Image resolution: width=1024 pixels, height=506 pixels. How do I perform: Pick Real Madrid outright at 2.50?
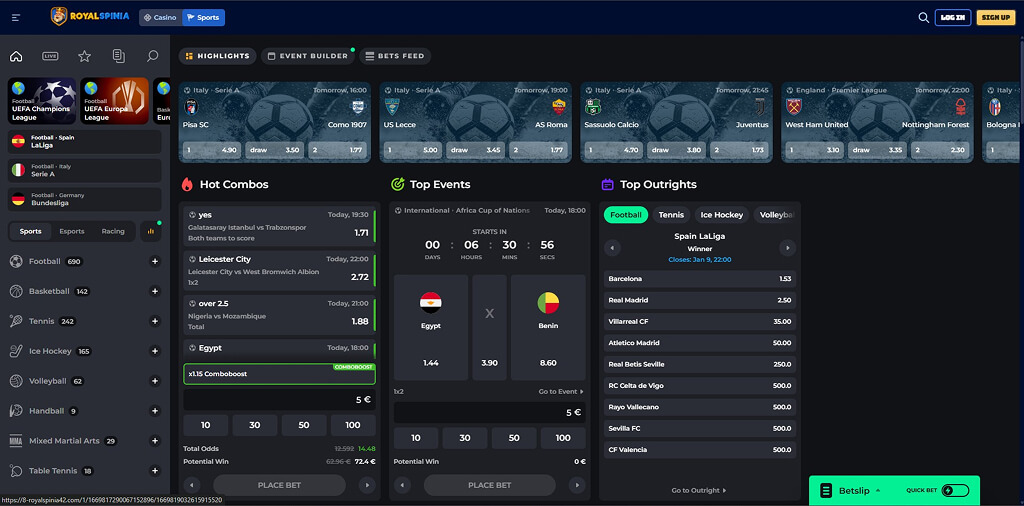coord(700,300)
